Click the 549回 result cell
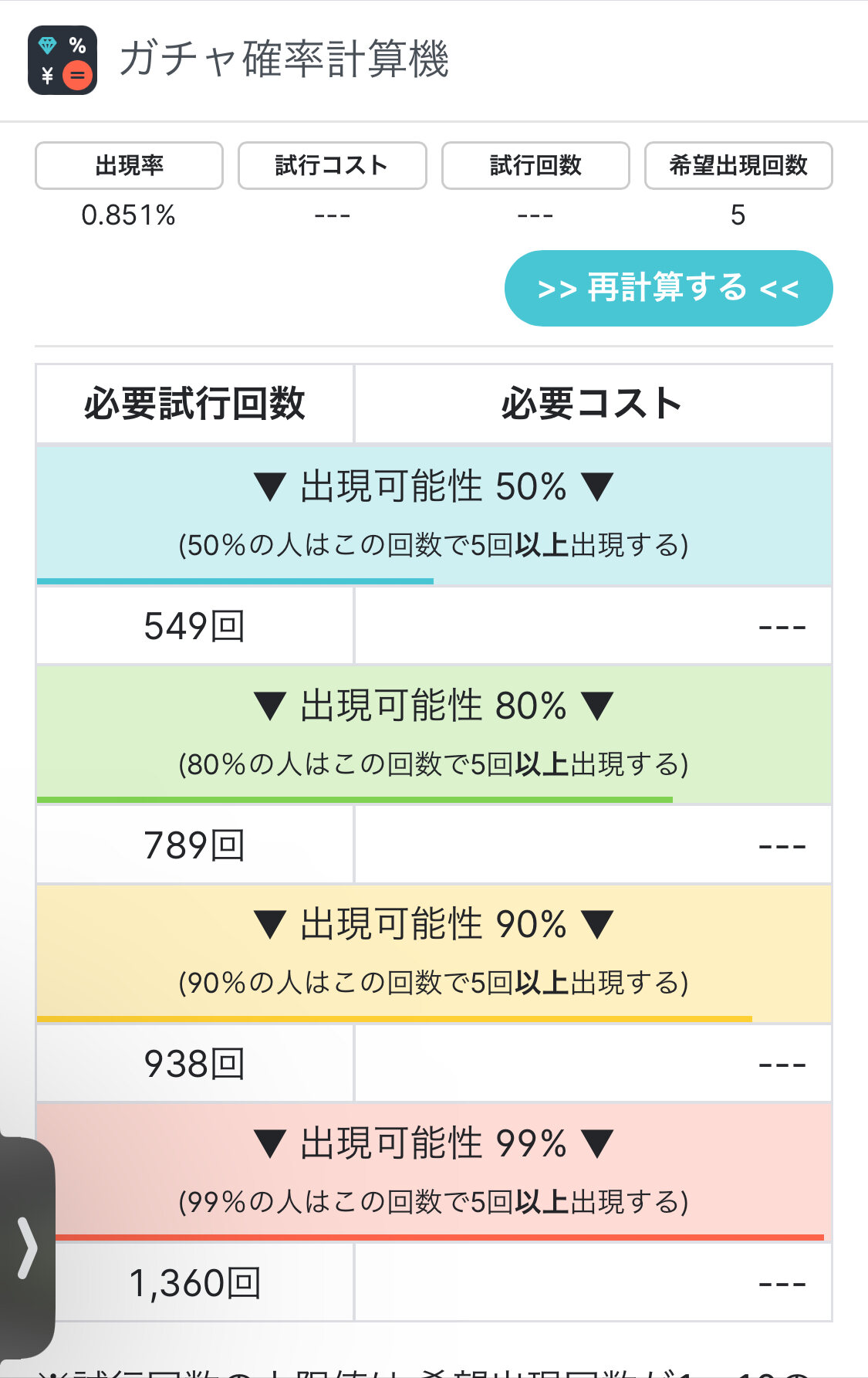 click(x=194, y=626)
